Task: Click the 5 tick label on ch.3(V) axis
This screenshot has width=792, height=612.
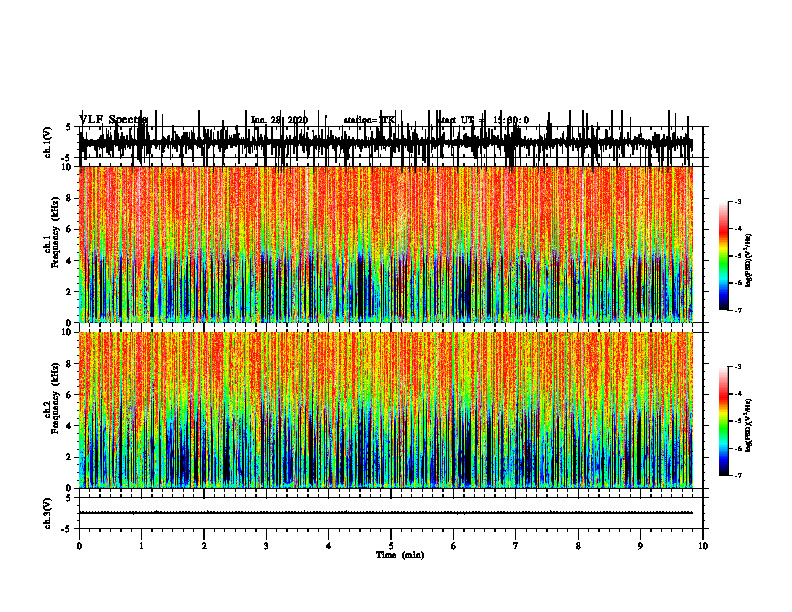Action: 69,498
